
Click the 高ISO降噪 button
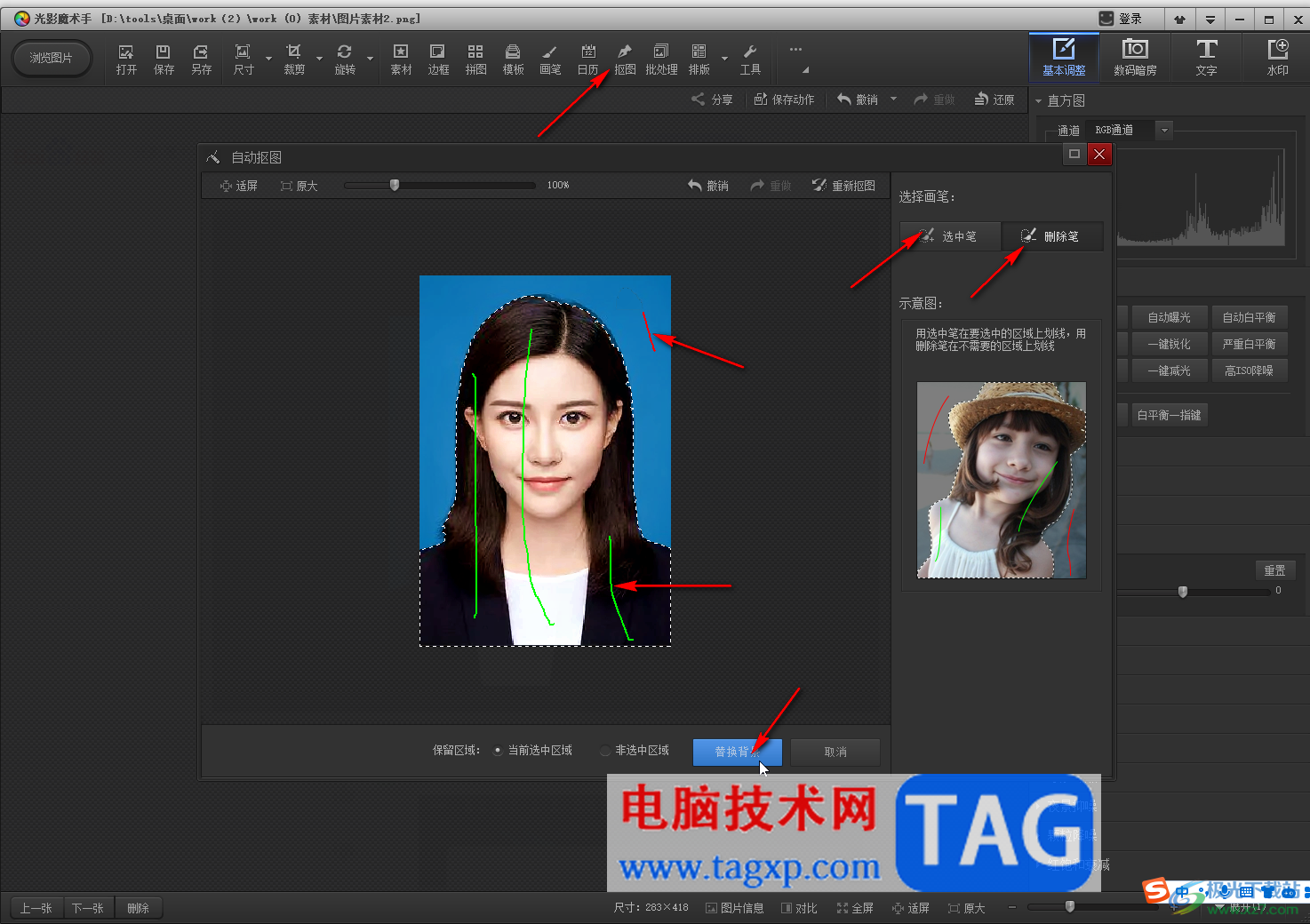(x=1249, y=370)
